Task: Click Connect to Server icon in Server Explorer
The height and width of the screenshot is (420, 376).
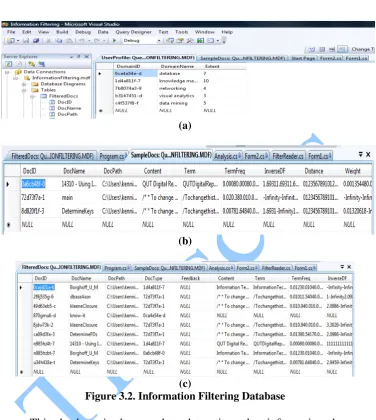Action: pyautogui.click(x=41, y=64)
